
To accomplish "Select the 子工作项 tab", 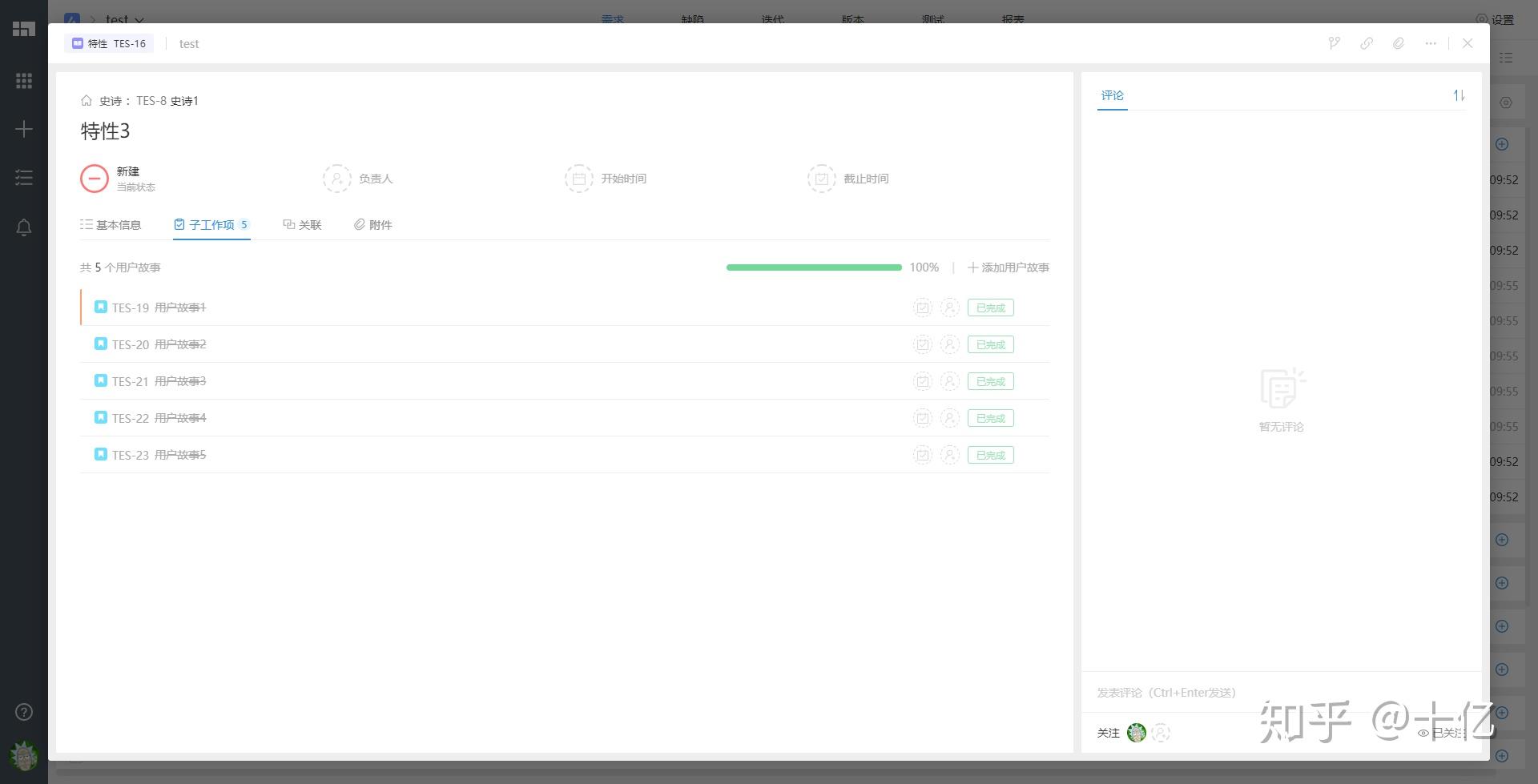I will pos(211,224).
